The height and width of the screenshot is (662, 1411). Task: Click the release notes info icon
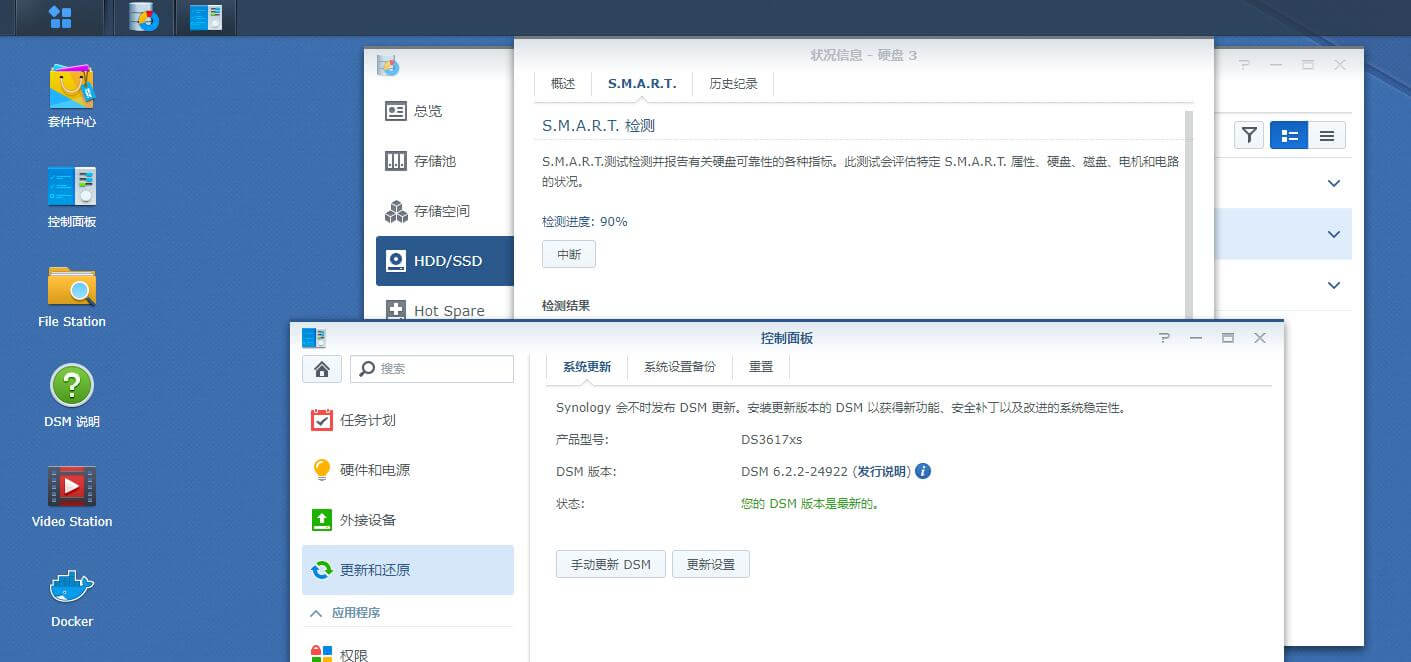click(x=923, y=471)
